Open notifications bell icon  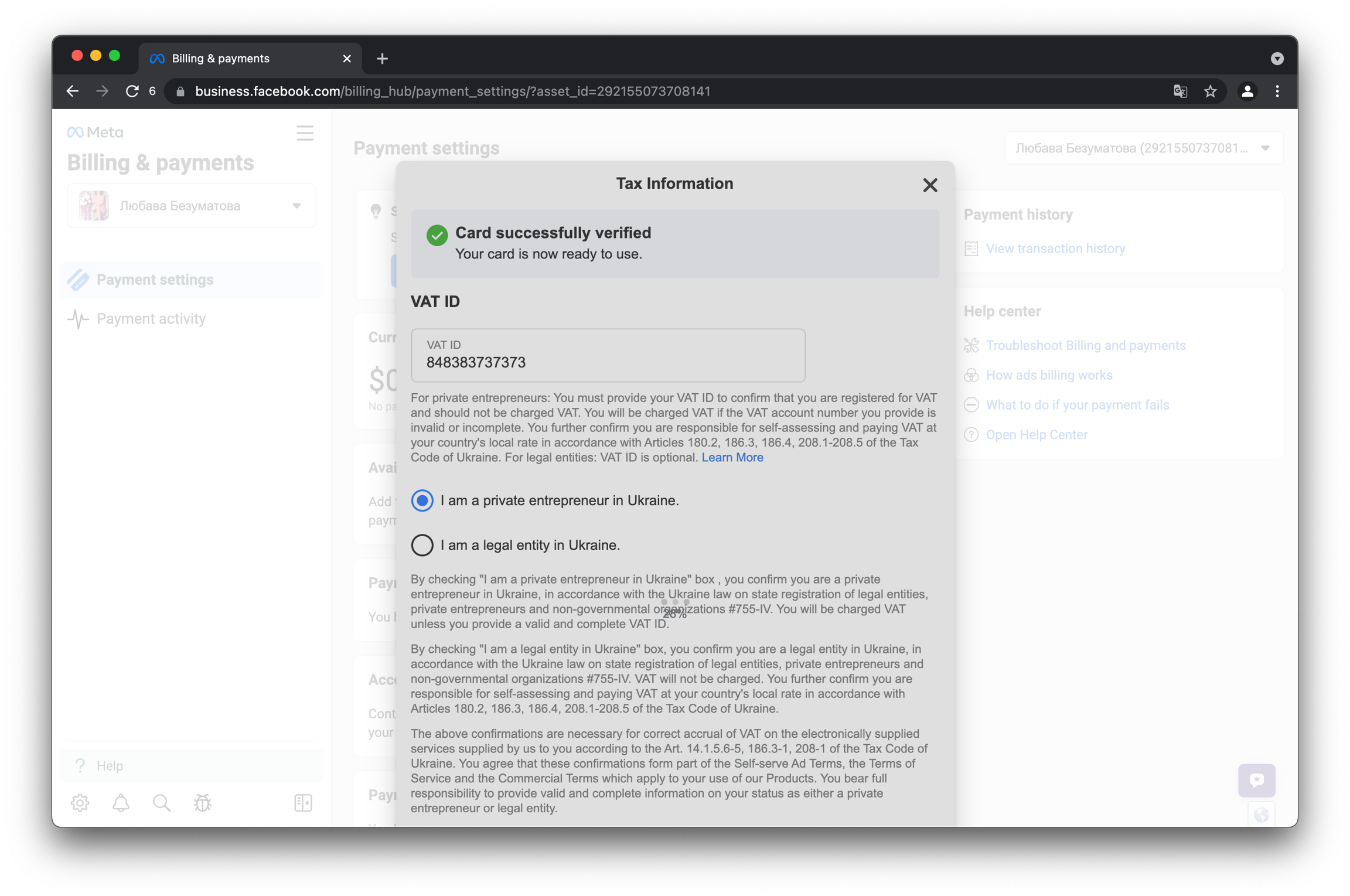[x=121, y=802]
